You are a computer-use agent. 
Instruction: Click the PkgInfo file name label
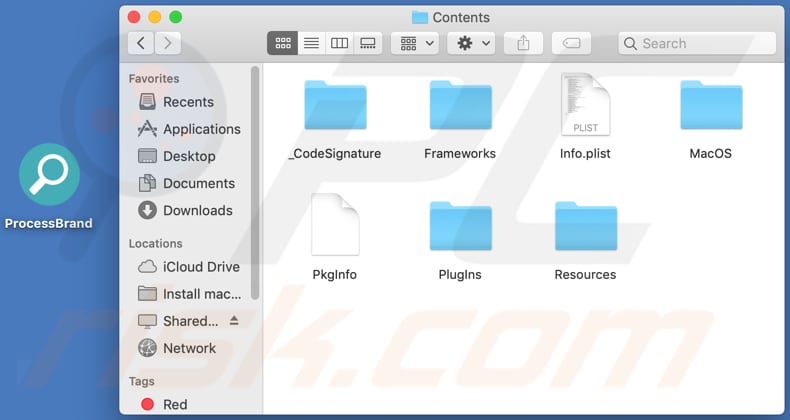[335, 274]
